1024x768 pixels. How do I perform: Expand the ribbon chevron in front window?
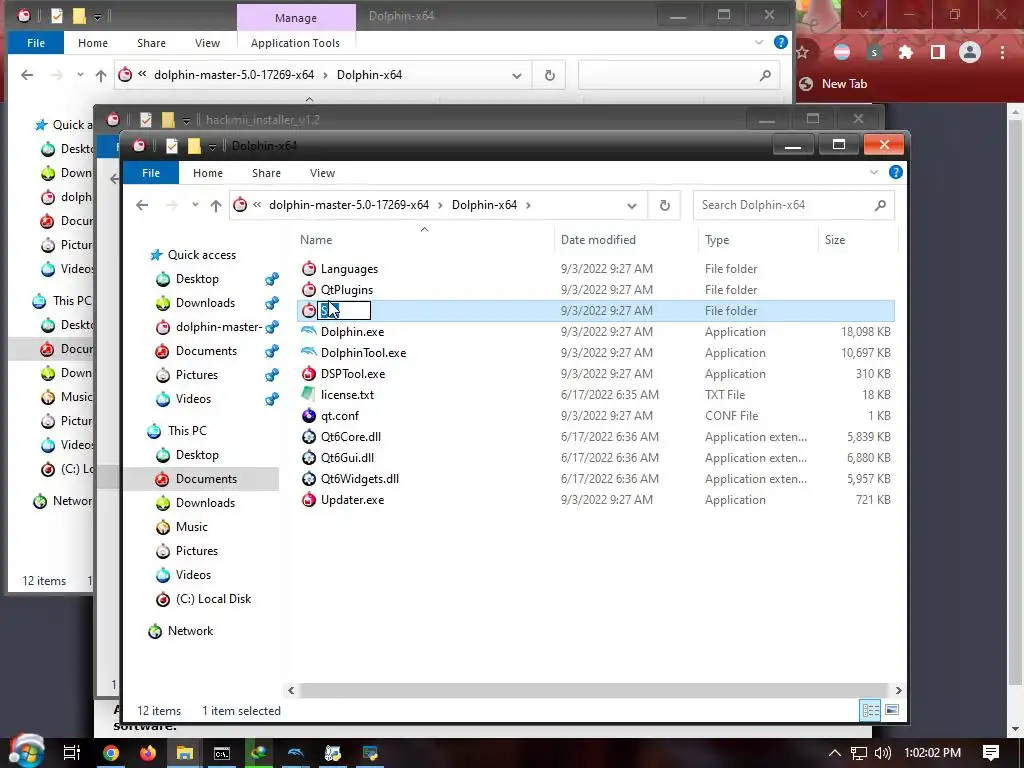tap(874, 172)
